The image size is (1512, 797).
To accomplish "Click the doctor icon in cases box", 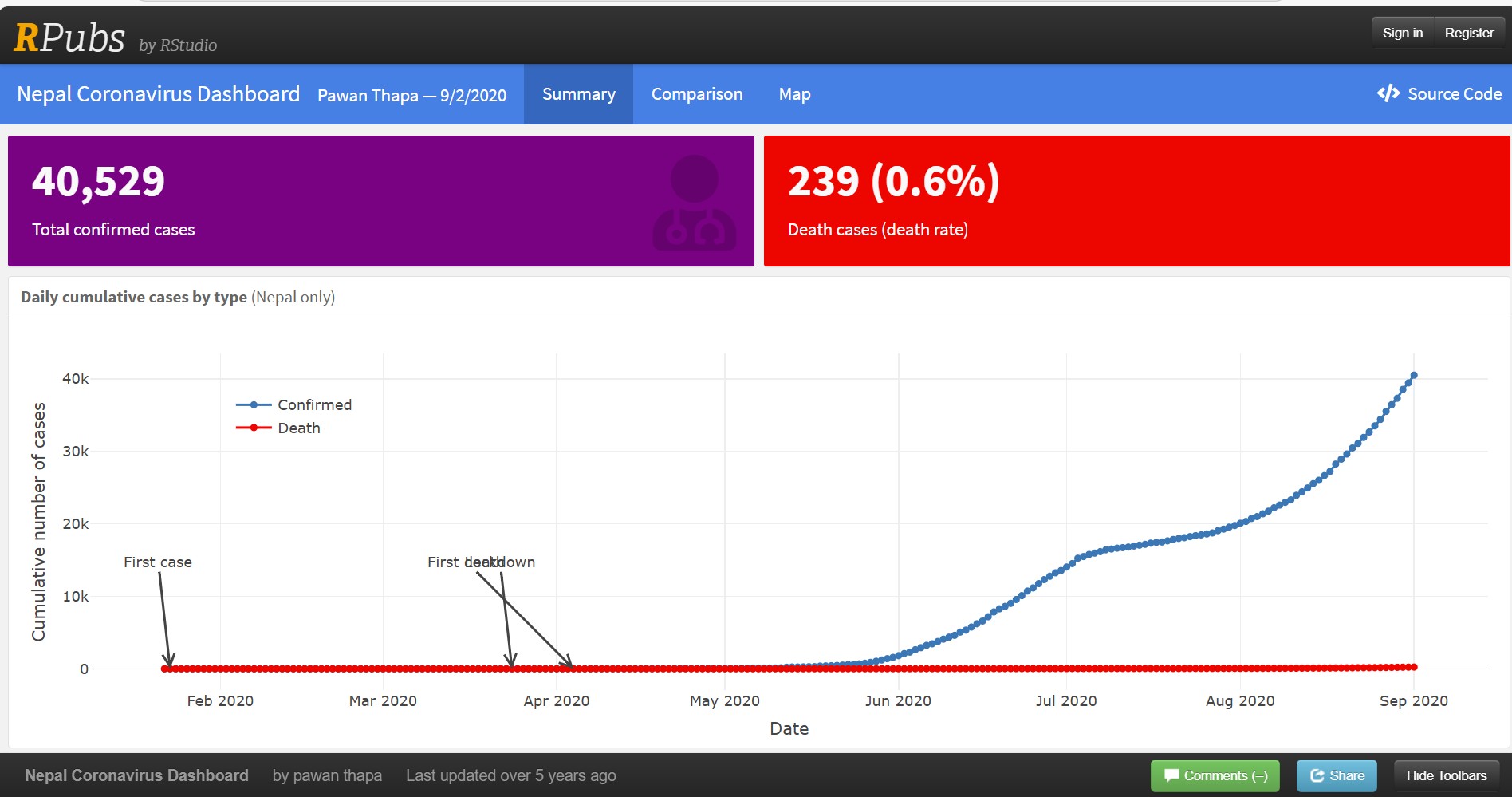I will point(694,203).
